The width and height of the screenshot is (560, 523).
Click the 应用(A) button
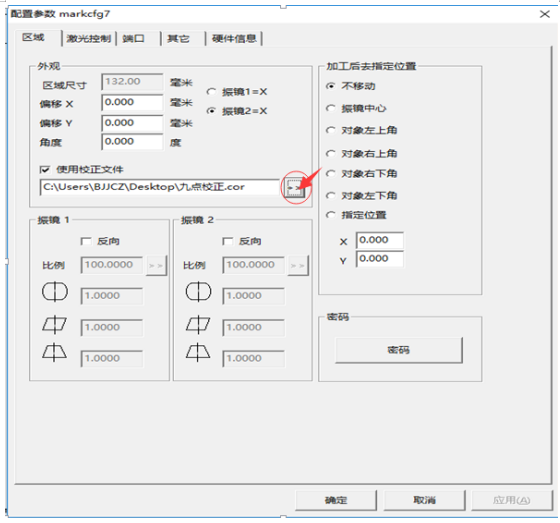512,500
